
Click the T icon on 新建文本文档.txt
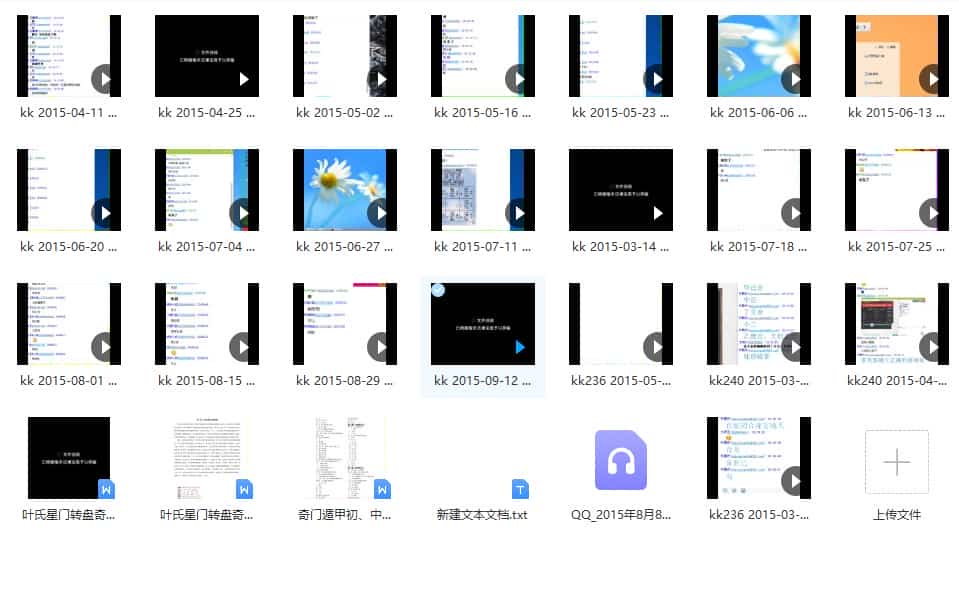pyautogui.click(x=518, y=490)
